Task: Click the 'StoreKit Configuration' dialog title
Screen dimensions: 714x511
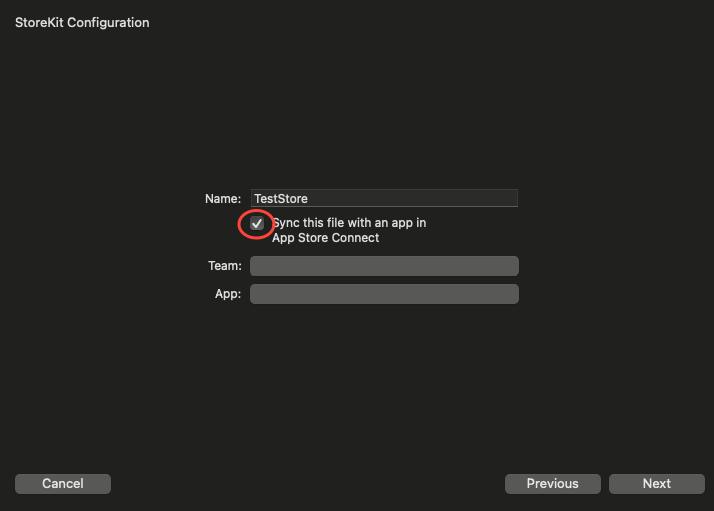Action: tap(82, 22)
